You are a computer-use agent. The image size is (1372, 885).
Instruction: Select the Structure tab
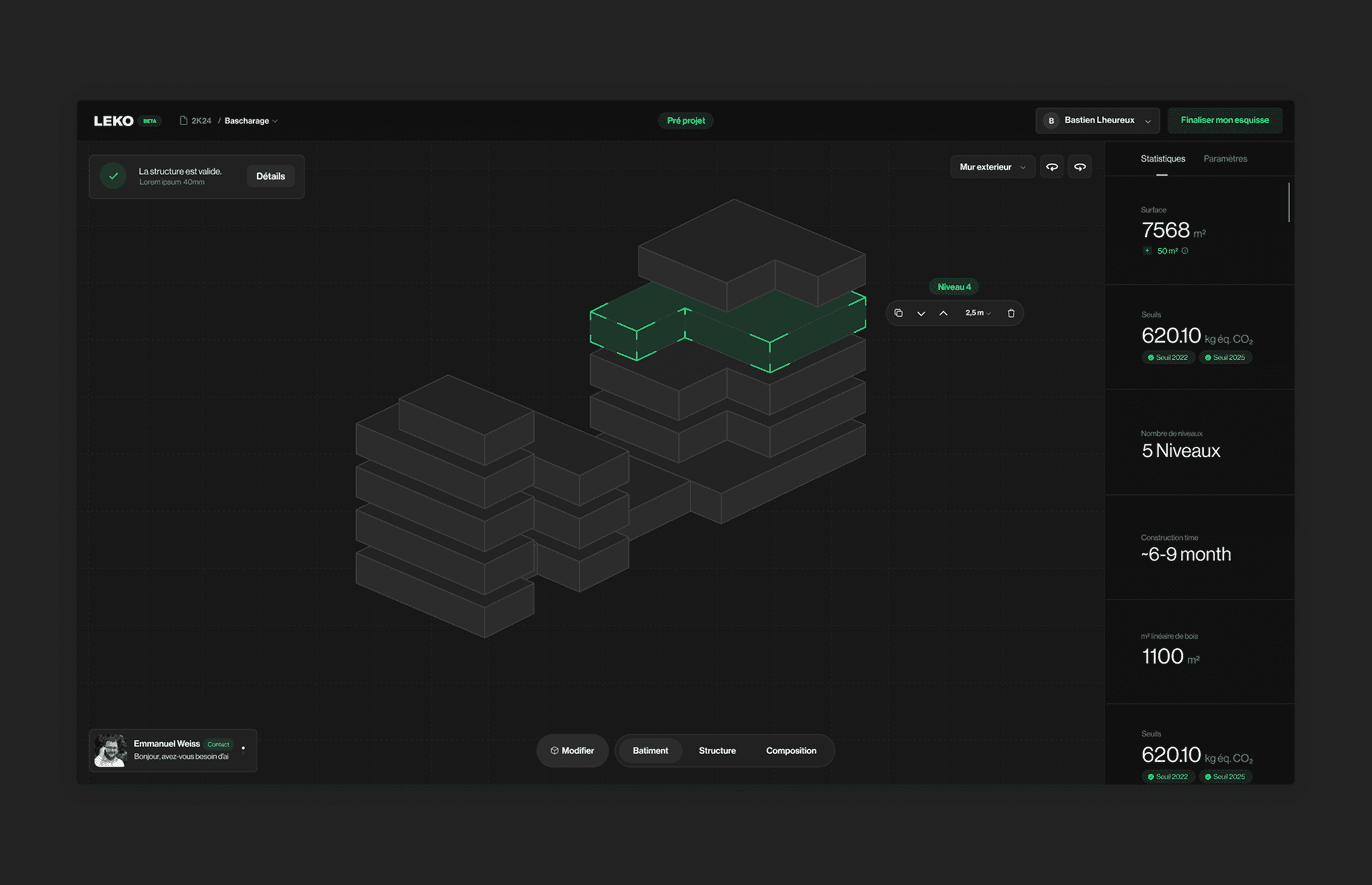click(717, 750)
